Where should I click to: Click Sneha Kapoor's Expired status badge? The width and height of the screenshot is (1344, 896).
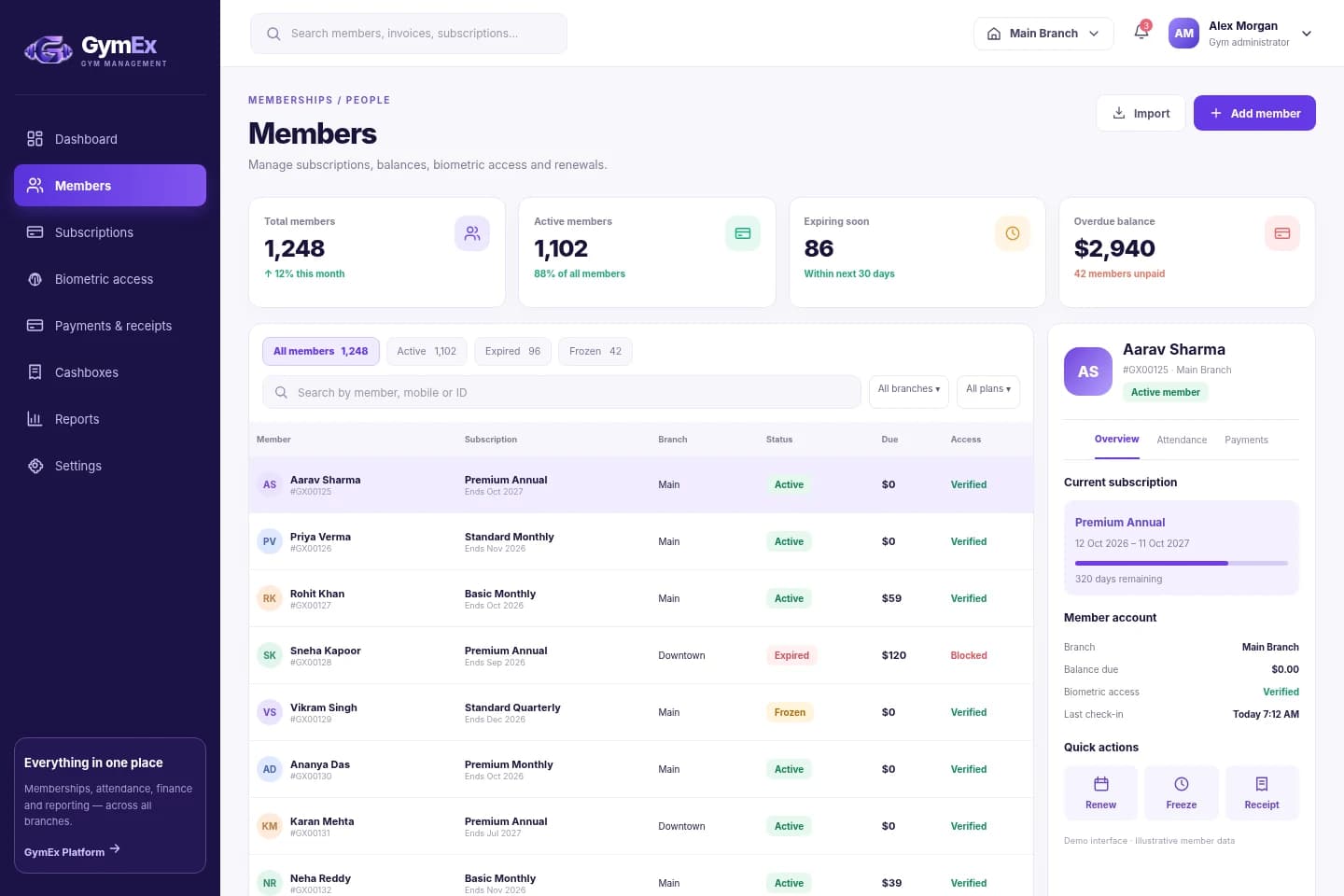point(791,655)
